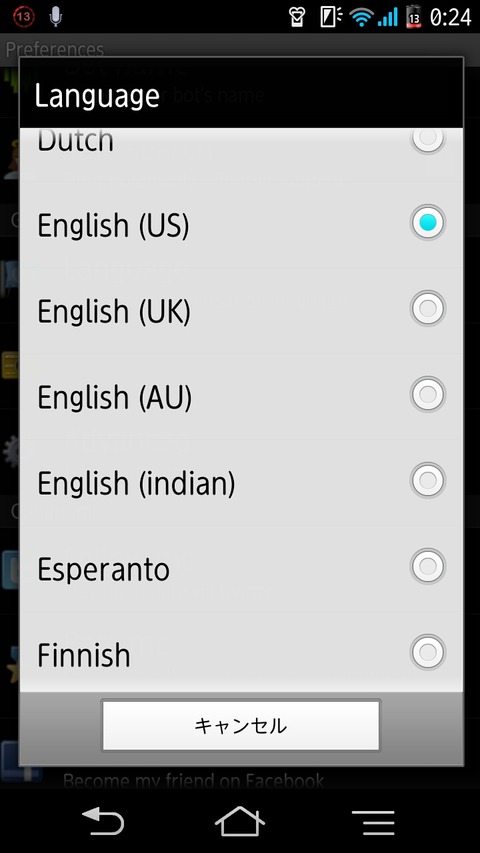The height and width of the screenshot is (853, 480).
Task: Select the English (US) radio button
Action: click(428, 222)
